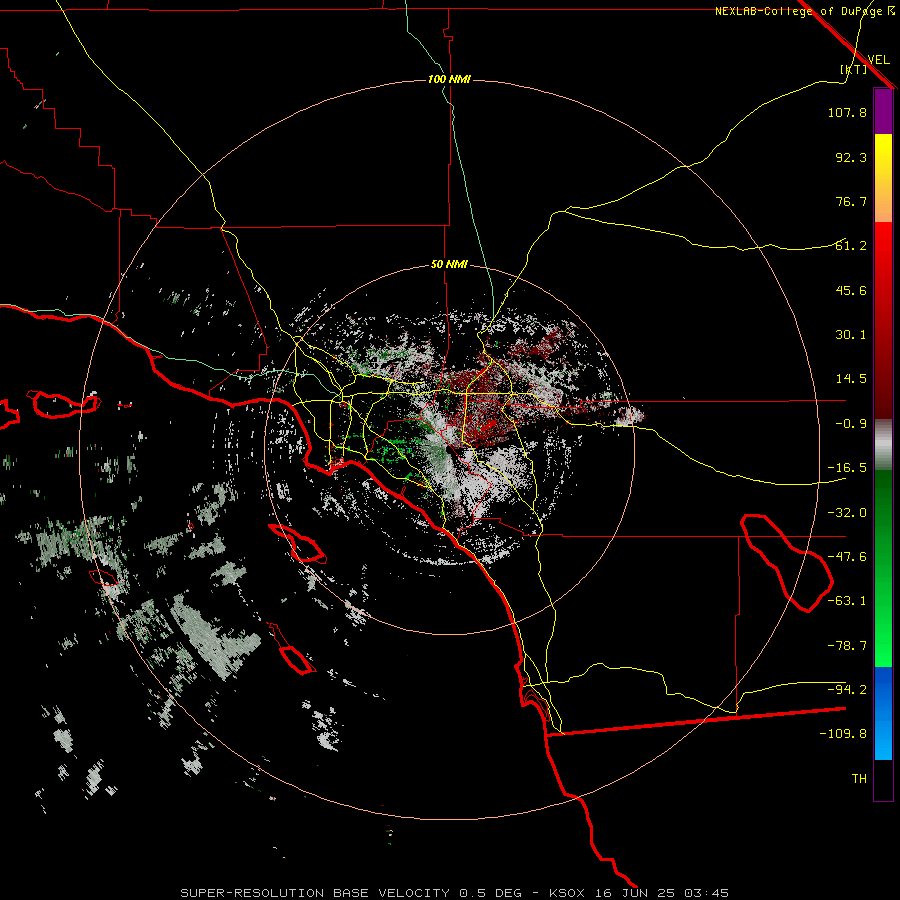Image resolution: width=900 pixels, height=900 pixels.
Task: Click the -16.5 velocity scale value
Action: coord(847,468)
